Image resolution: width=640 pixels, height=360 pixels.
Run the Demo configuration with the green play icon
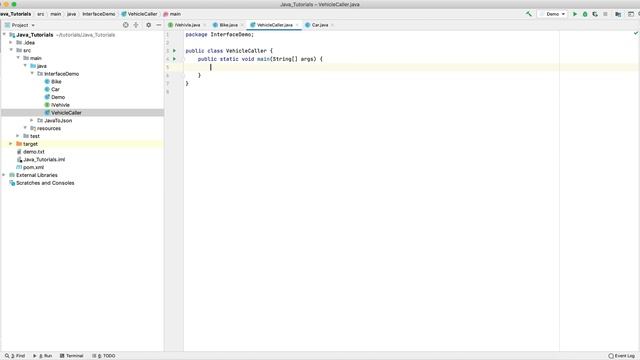pyautogui.click(x=575, y=14)
